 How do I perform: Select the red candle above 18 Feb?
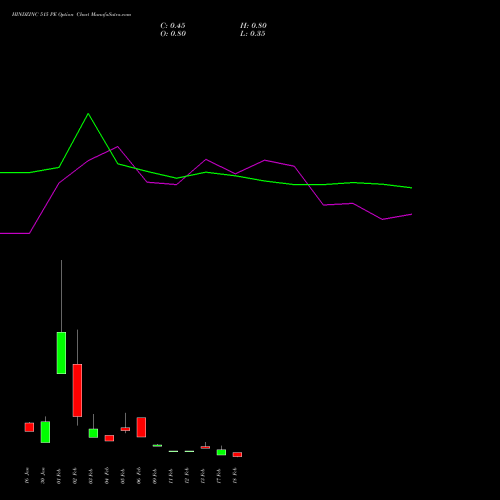237,454
